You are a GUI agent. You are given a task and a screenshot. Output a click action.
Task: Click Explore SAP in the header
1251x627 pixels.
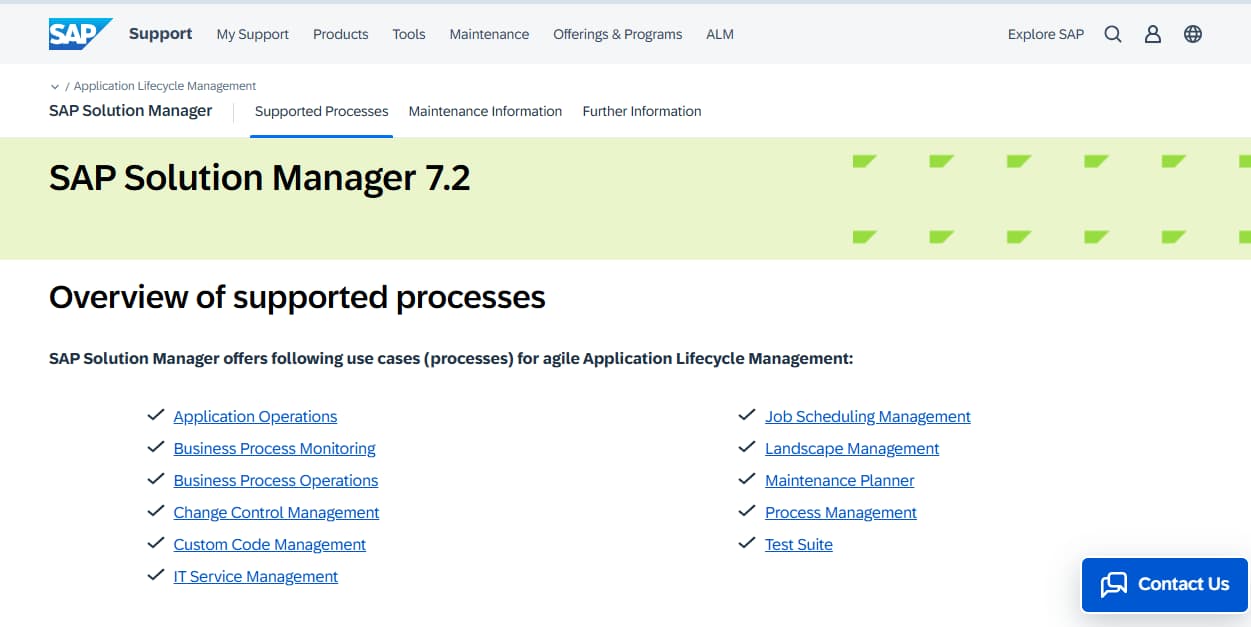(1045, 34)
